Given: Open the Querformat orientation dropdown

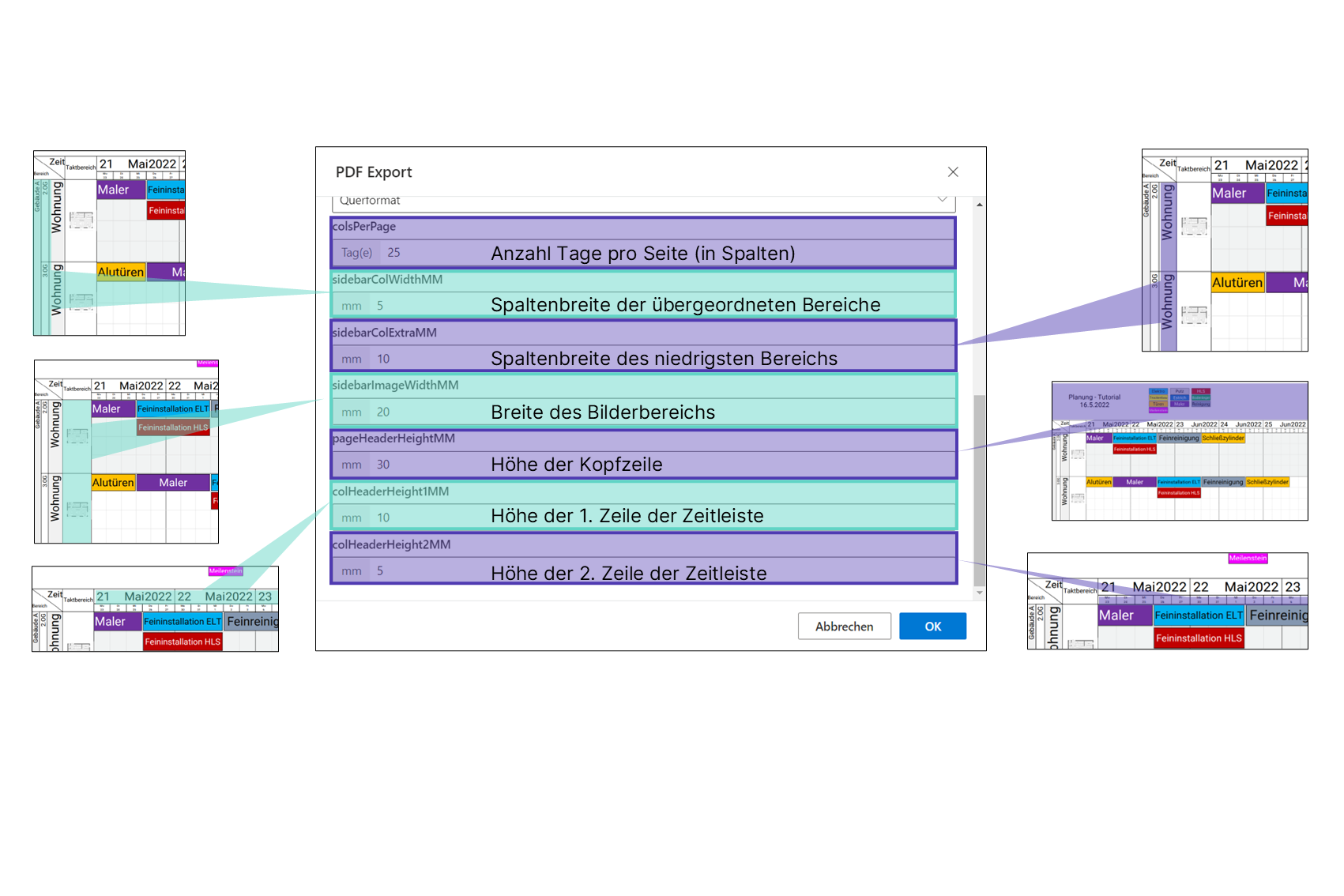Looking at the screenshot, I should 643,201.
